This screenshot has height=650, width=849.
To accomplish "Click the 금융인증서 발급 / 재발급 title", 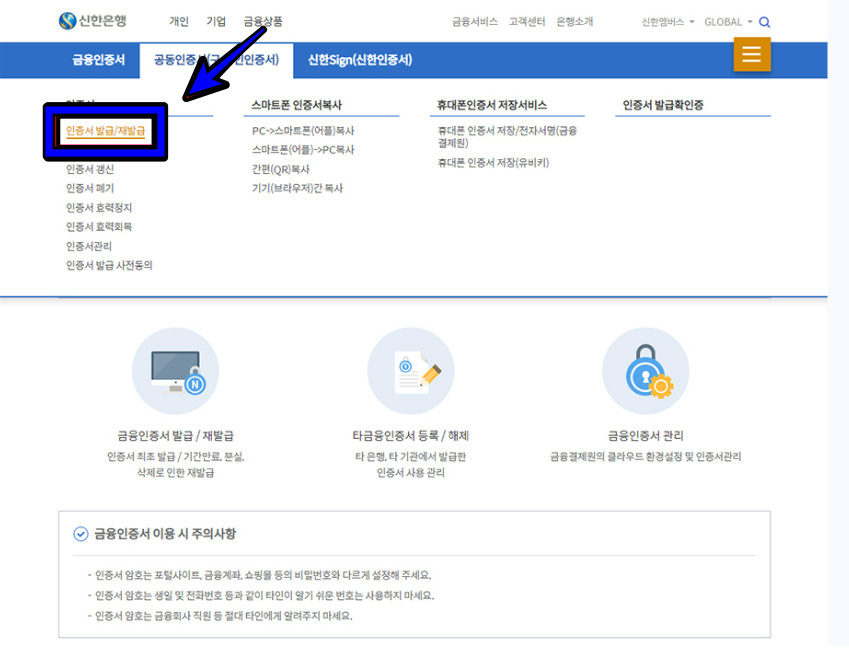I will (175, 436).
